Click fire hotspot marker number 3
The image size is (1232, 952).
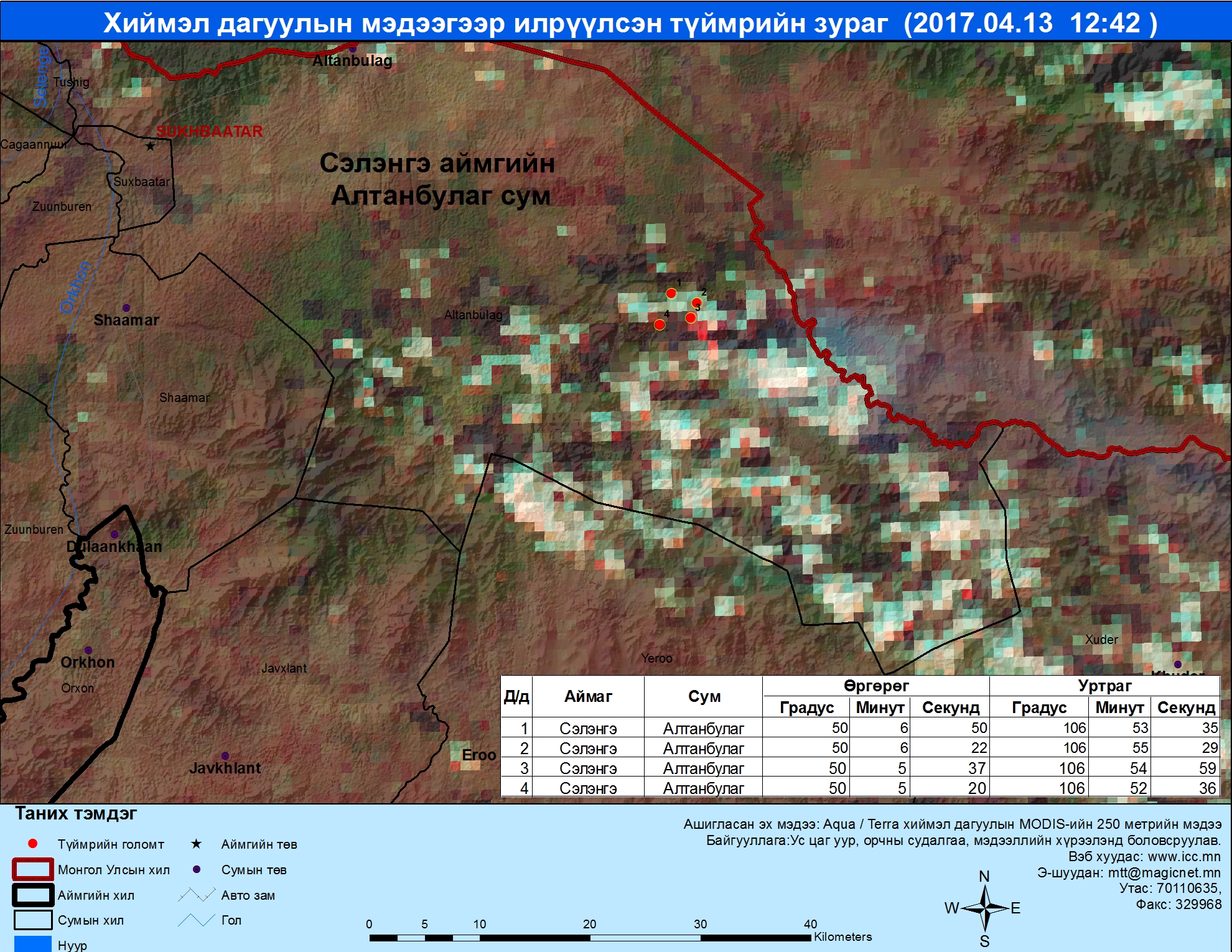(x=691, y=318)
